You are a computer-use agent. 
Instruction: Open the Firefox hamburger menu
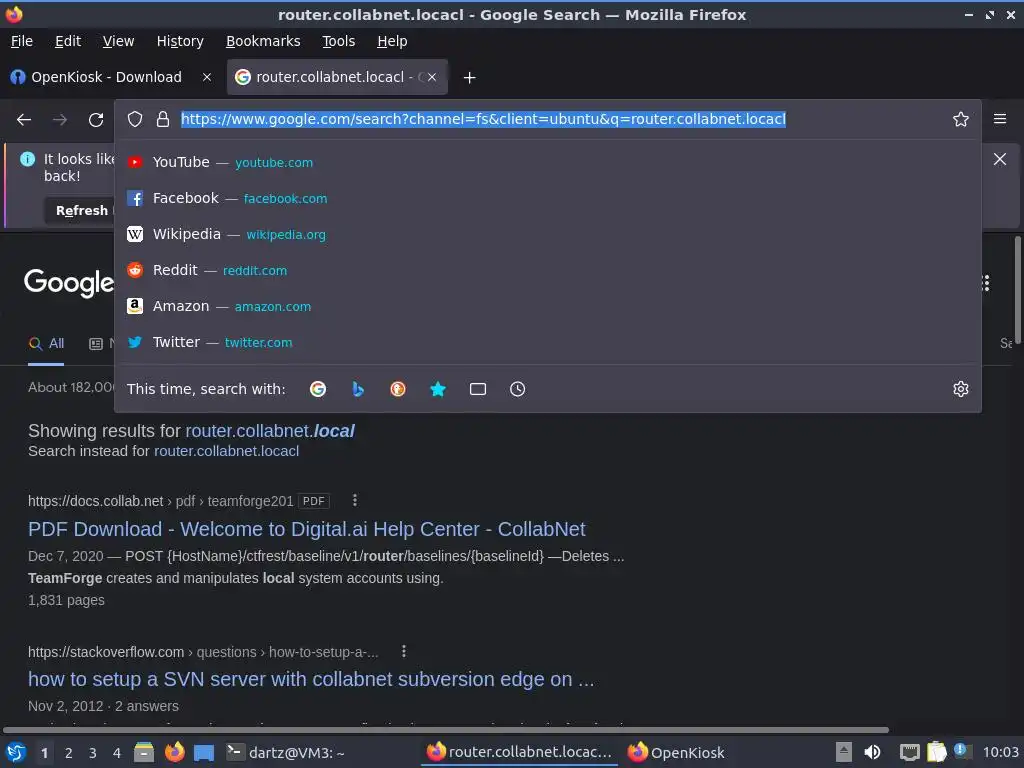pyautogui.click(x=1000, y=119)
